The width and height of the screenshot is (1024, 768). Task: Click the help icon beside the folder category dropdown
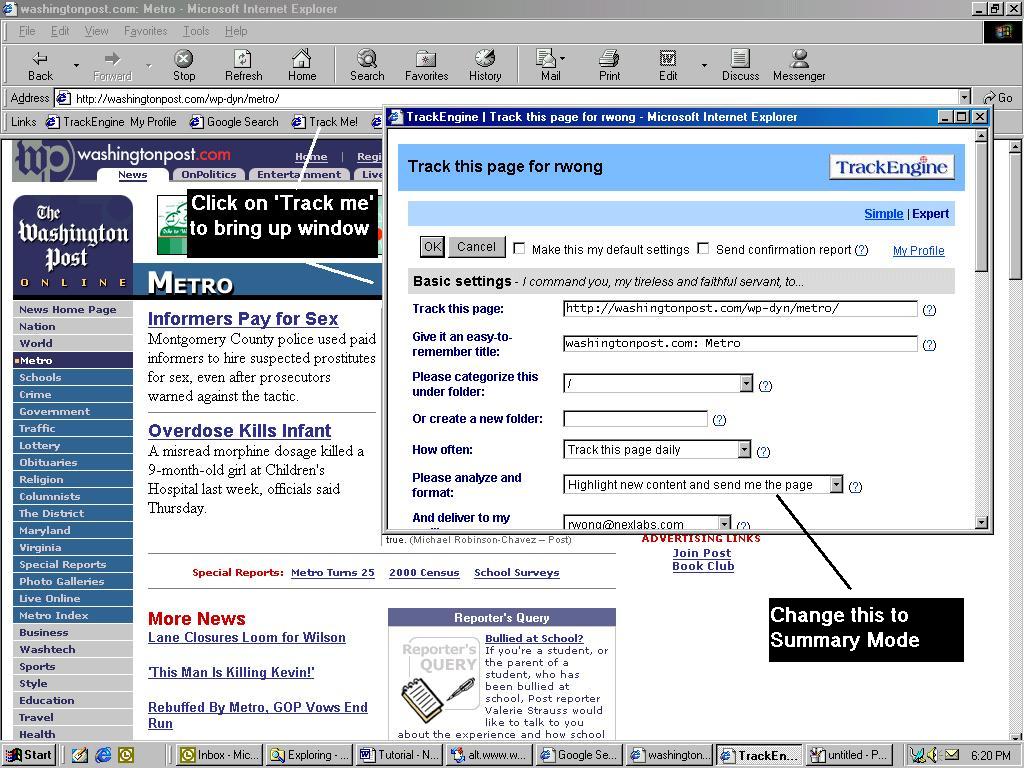click(765, 386)
